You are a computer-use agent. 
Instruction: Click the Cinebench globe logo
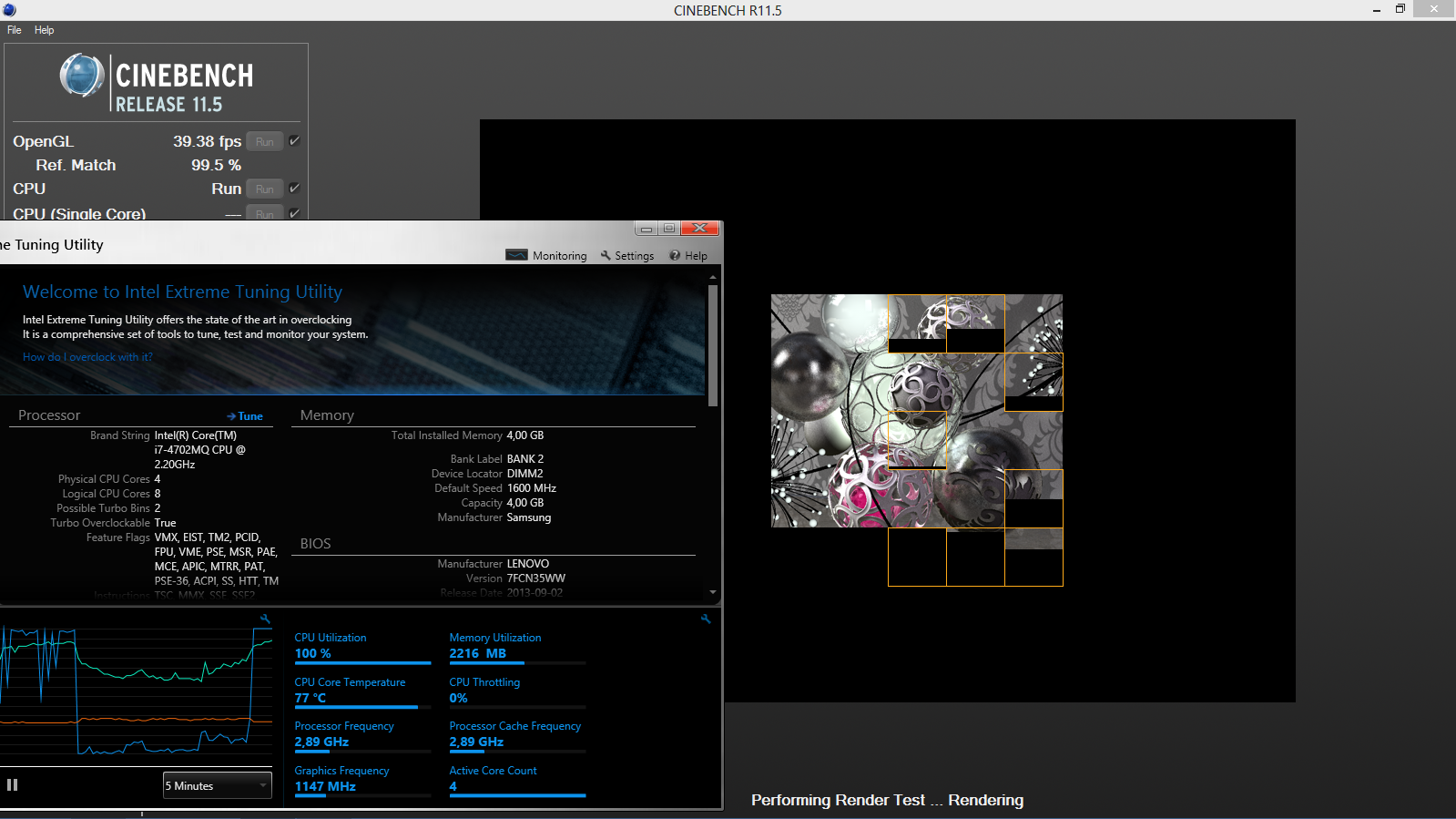pos(82,75)
